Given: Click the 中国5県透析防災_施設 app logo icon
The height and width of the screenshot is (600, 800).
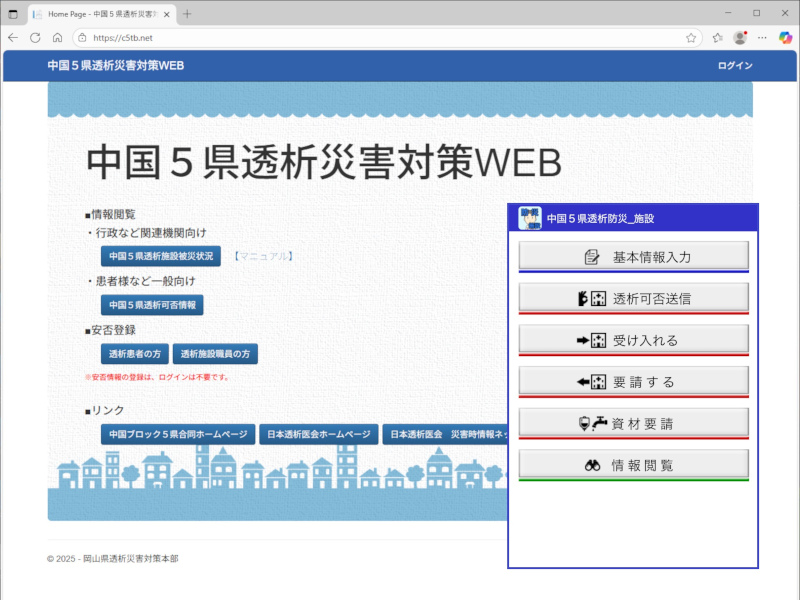Looking at the screenshot, I should click(x=530, y=218).
